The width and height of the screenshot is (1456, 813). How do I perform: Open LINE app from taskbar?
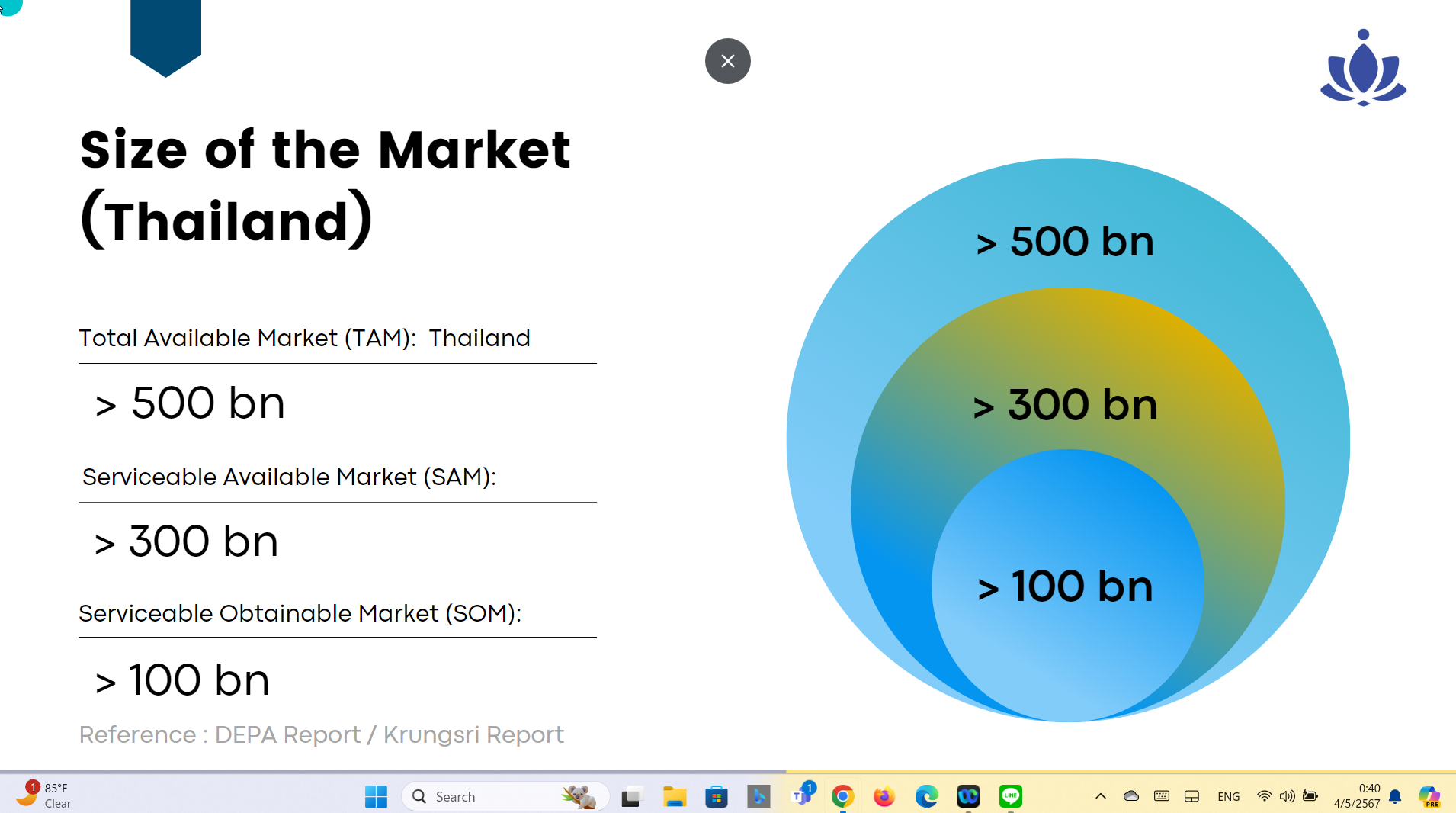pyautogui.click(x=1011, y=796)
